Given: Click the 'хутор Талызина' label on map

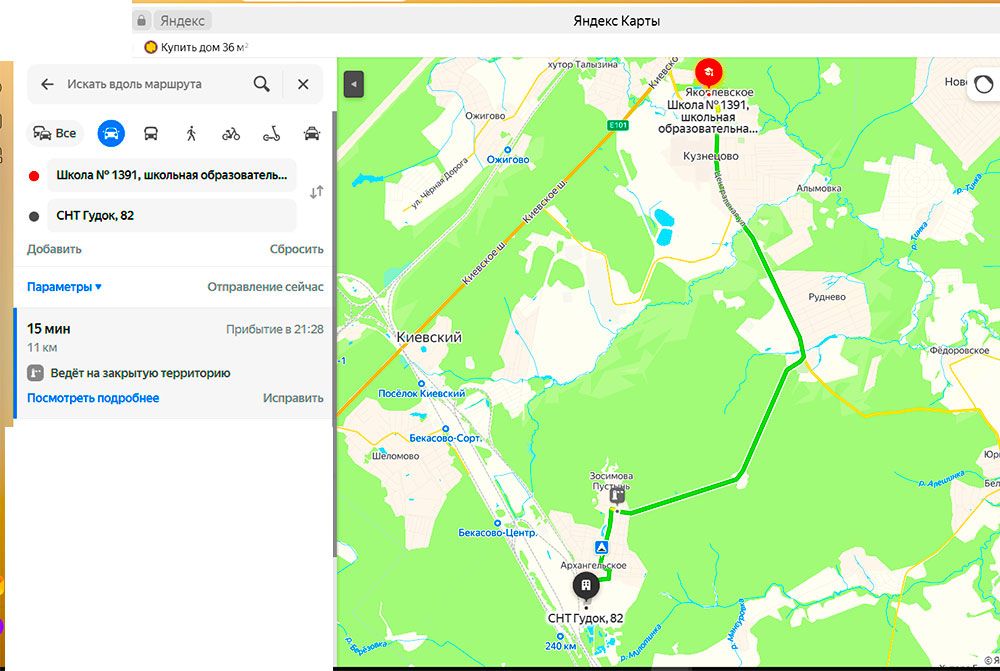Looking at the screenshot, I should [582, 64].
